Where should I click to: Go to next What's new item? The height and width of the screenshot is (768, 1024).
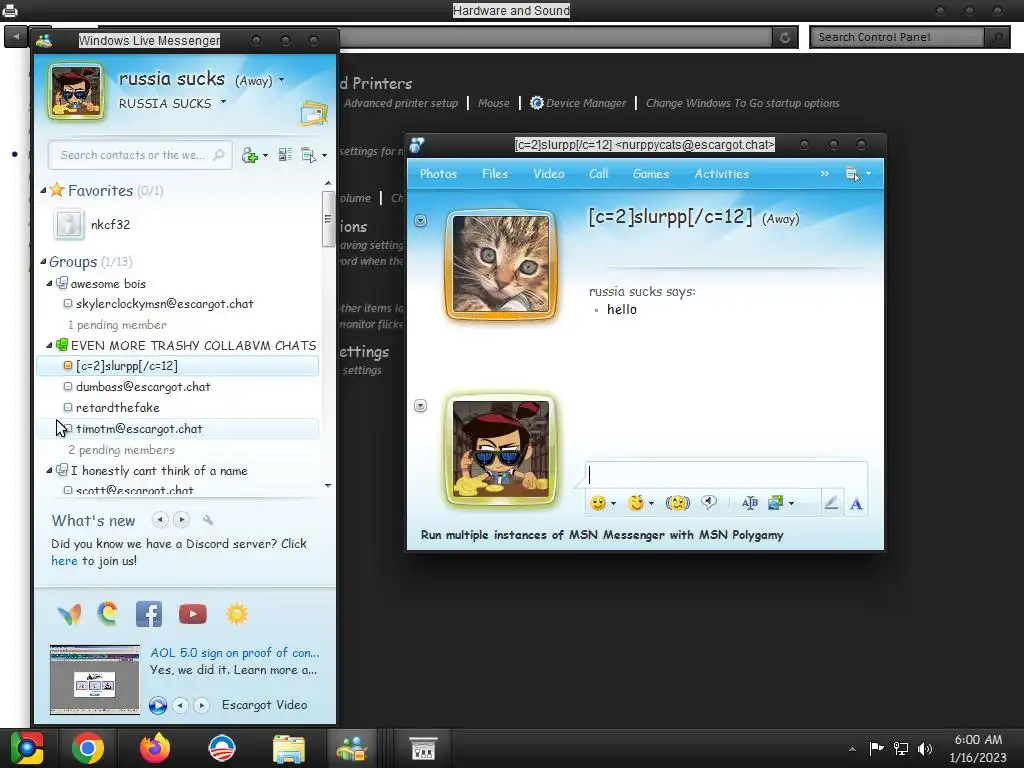(182, 520)
